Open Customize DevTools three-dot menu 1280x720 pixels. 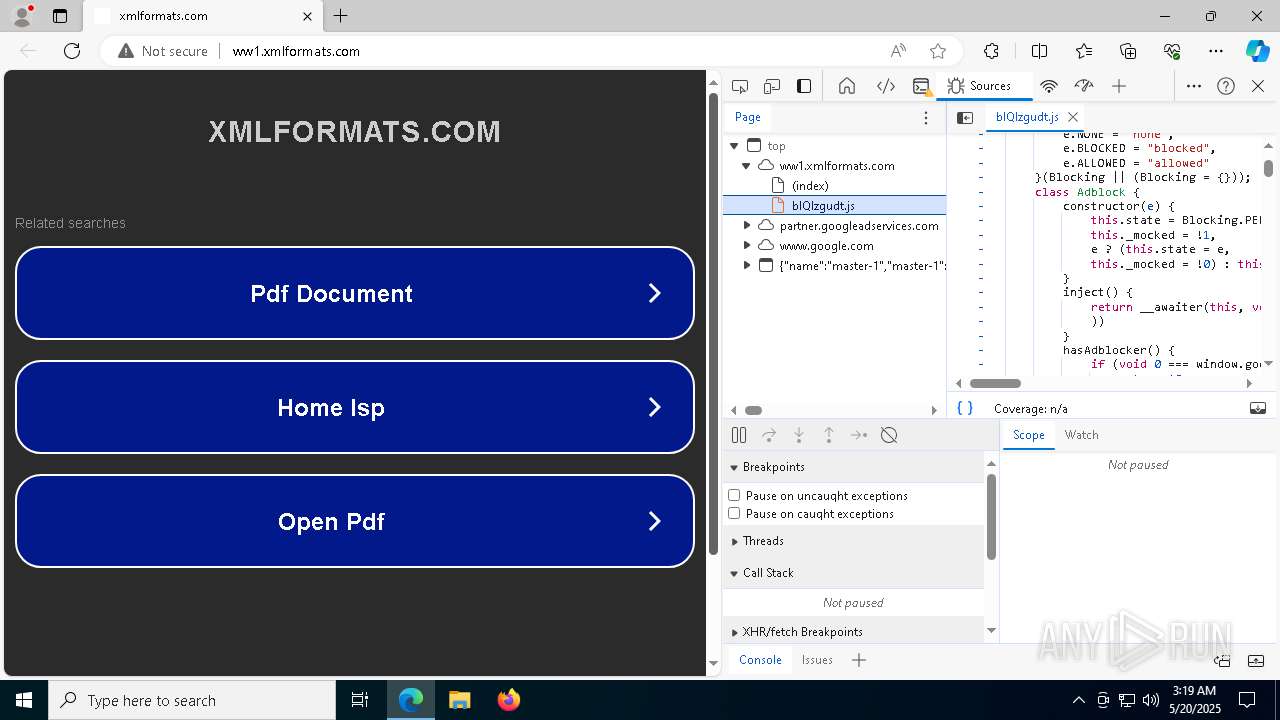pyautogui.click(x=1194, y=86)
